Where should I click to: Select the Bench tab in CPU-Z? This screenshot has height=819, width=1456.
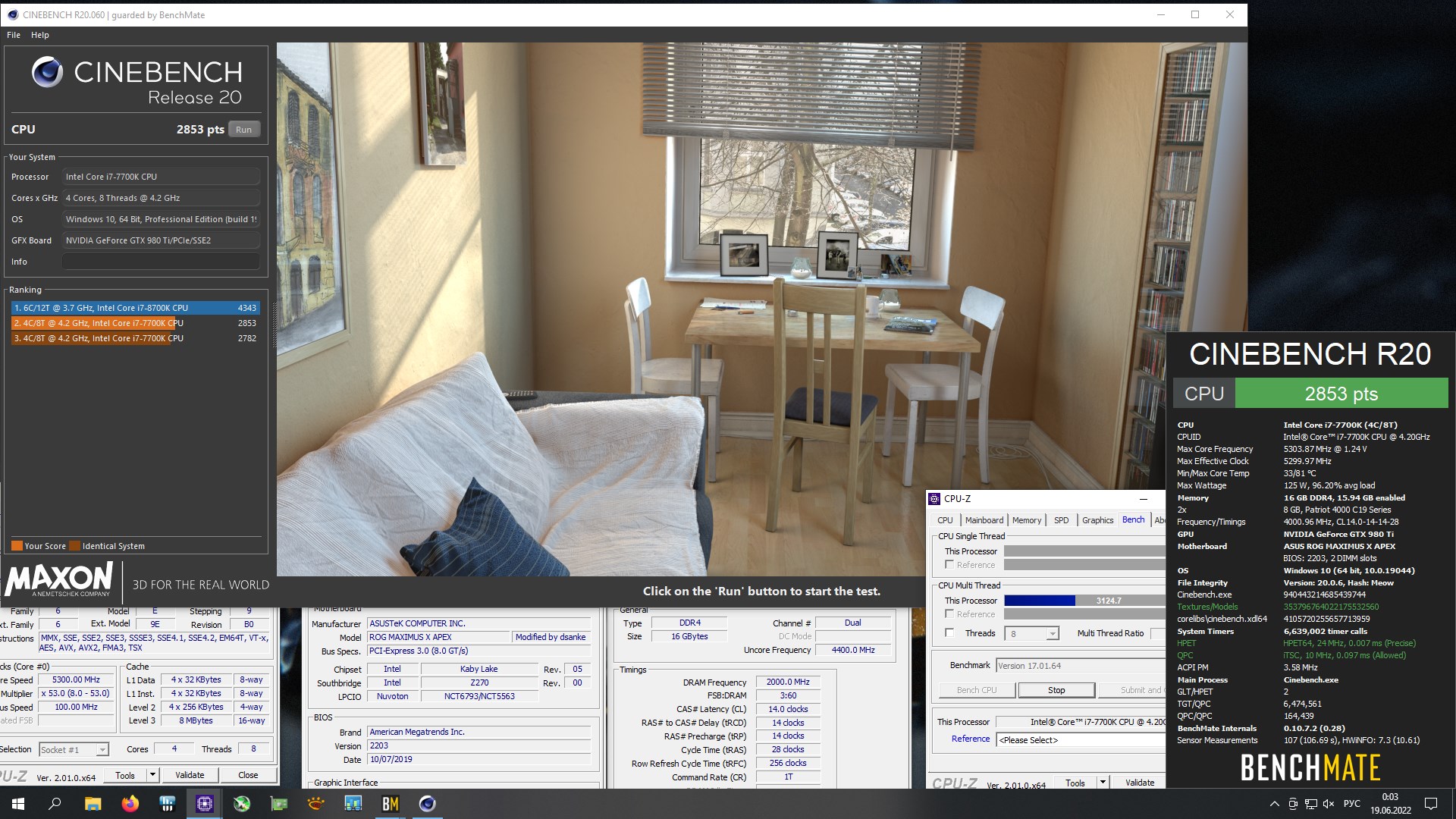1134,519
